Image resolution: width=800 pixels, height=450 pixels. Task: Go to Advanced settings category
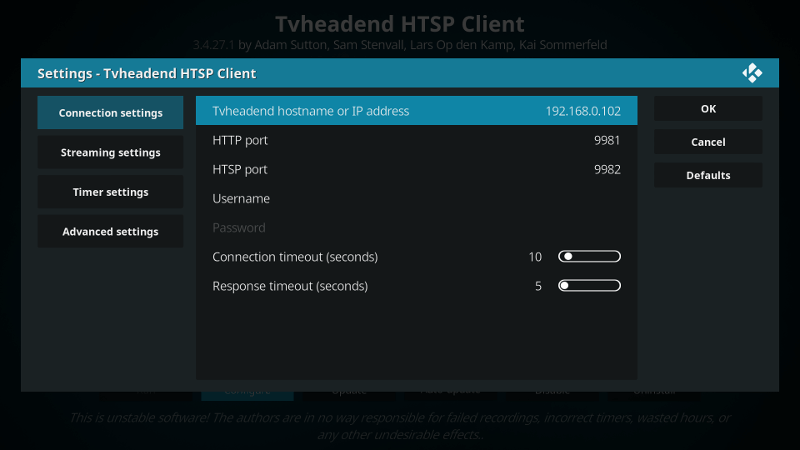tap(110, 232)
